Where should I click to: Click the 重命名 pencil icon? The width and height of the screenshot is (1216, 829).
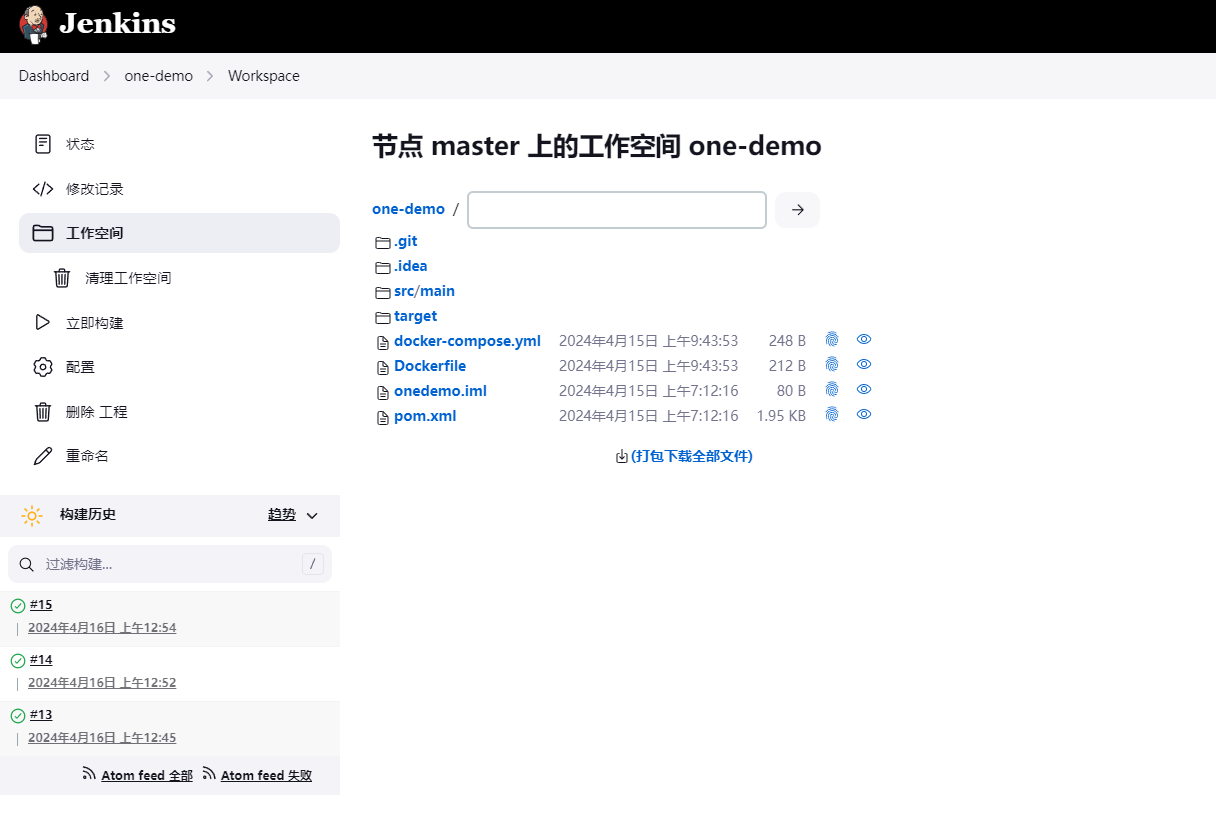(x=43, y=456)
